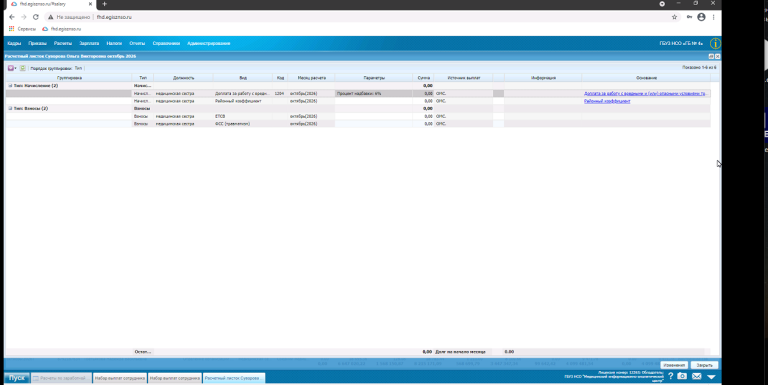Screen dimensions: 768x385
Task: Close the inner payslip window panel
Action: (718, 56)
